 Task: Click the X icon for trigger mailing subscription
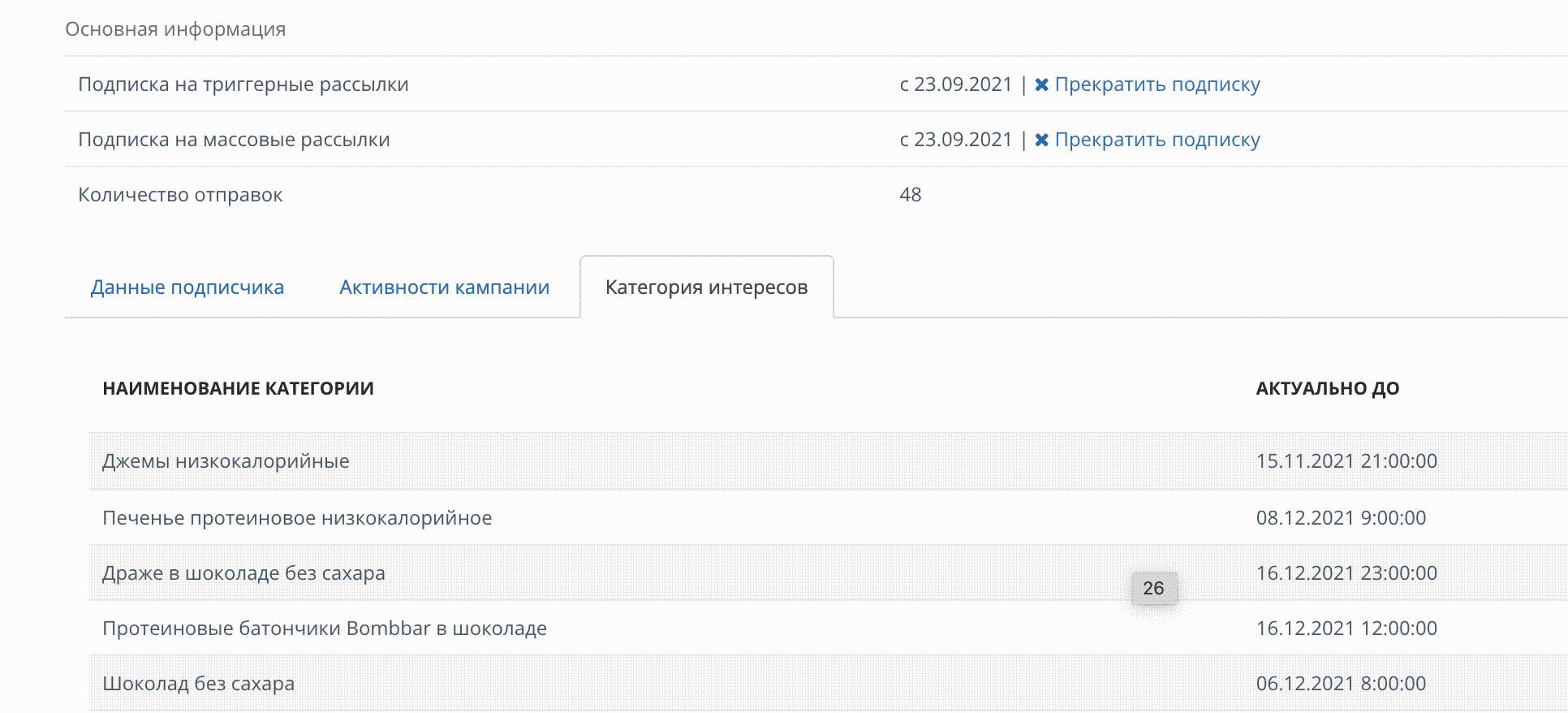coord(1041,85)
